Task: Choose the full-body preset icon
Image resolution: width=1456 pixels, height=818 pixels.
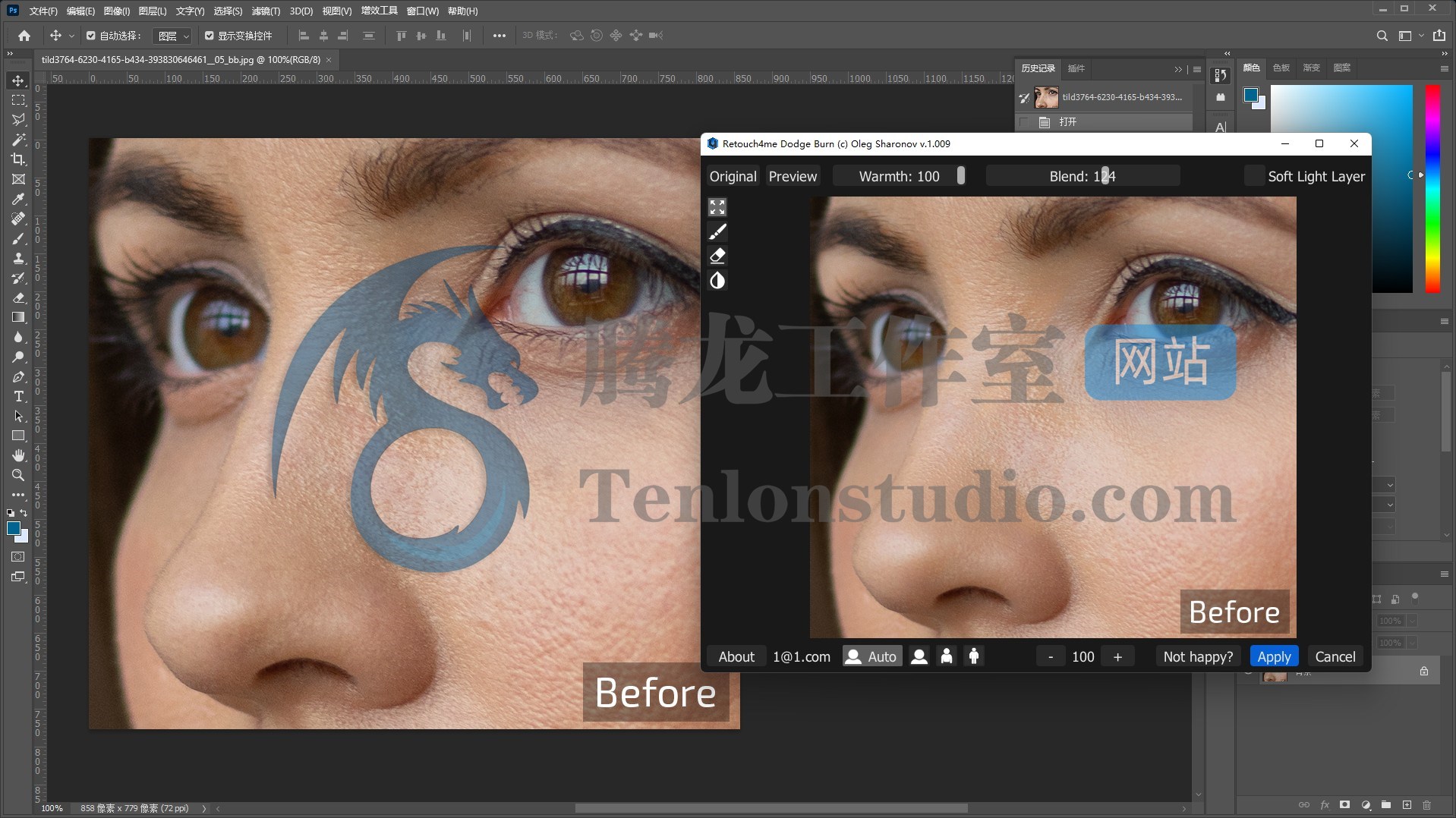Action: click(x=974, y=656)
